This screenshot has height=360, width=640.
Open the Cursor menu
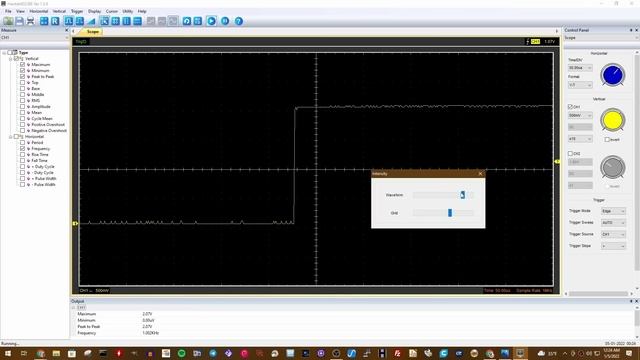tap(112, 11)
